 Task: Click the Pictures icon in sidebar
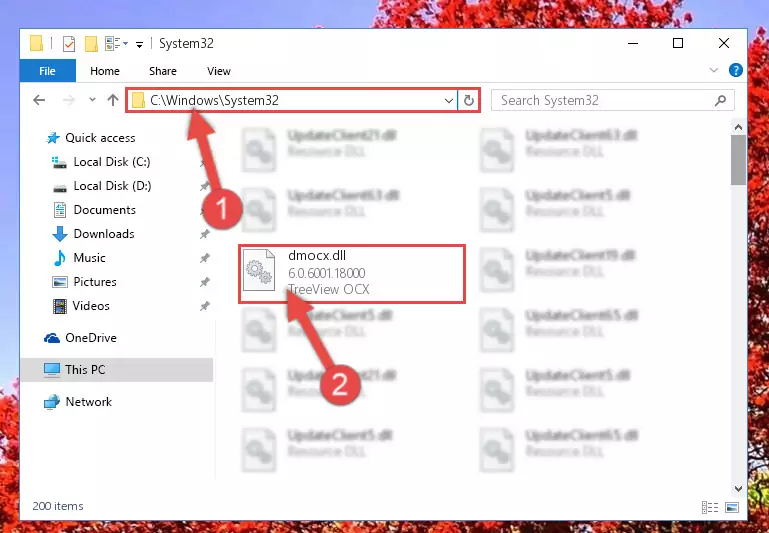tap(60, 282)
